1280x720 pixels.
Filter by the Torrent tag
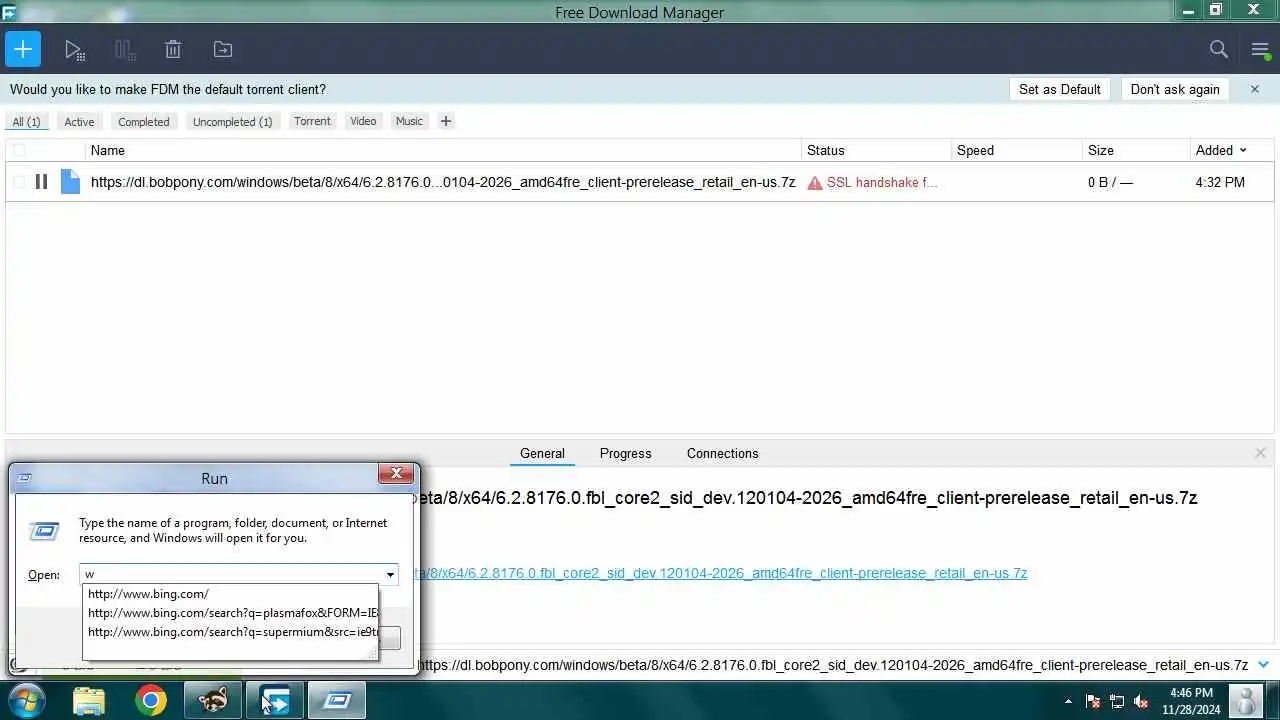tap(312, 121)
